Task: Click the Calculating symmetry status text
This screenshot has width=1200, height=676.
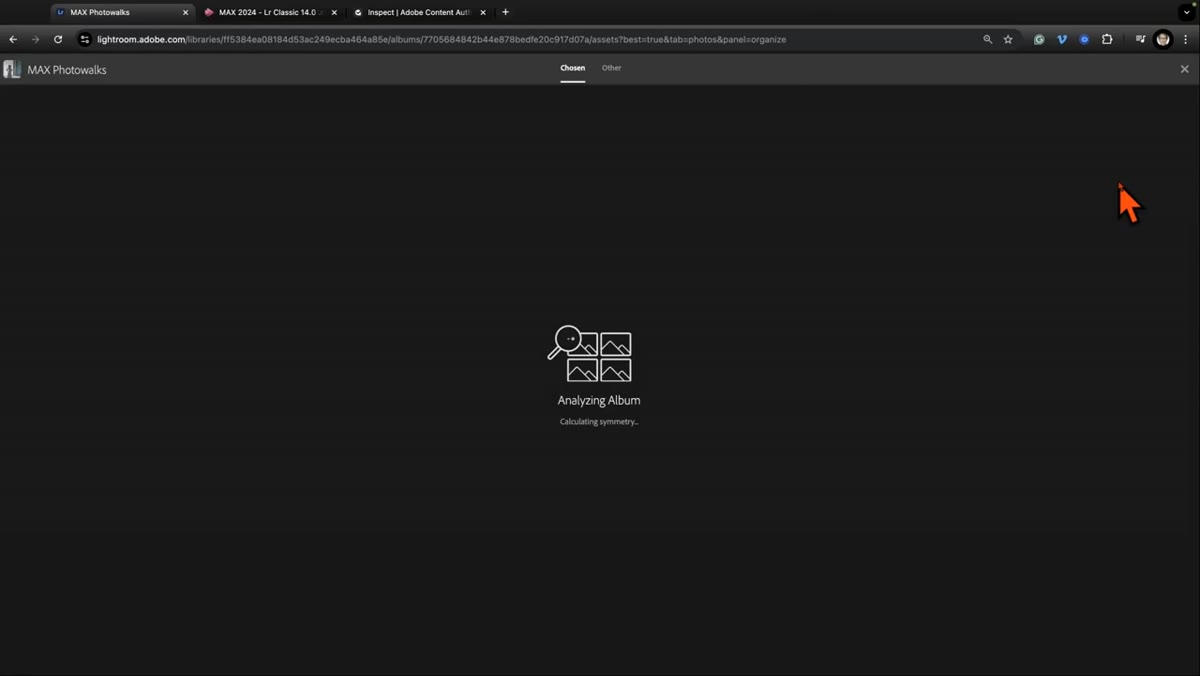Action: pos(599,422)
